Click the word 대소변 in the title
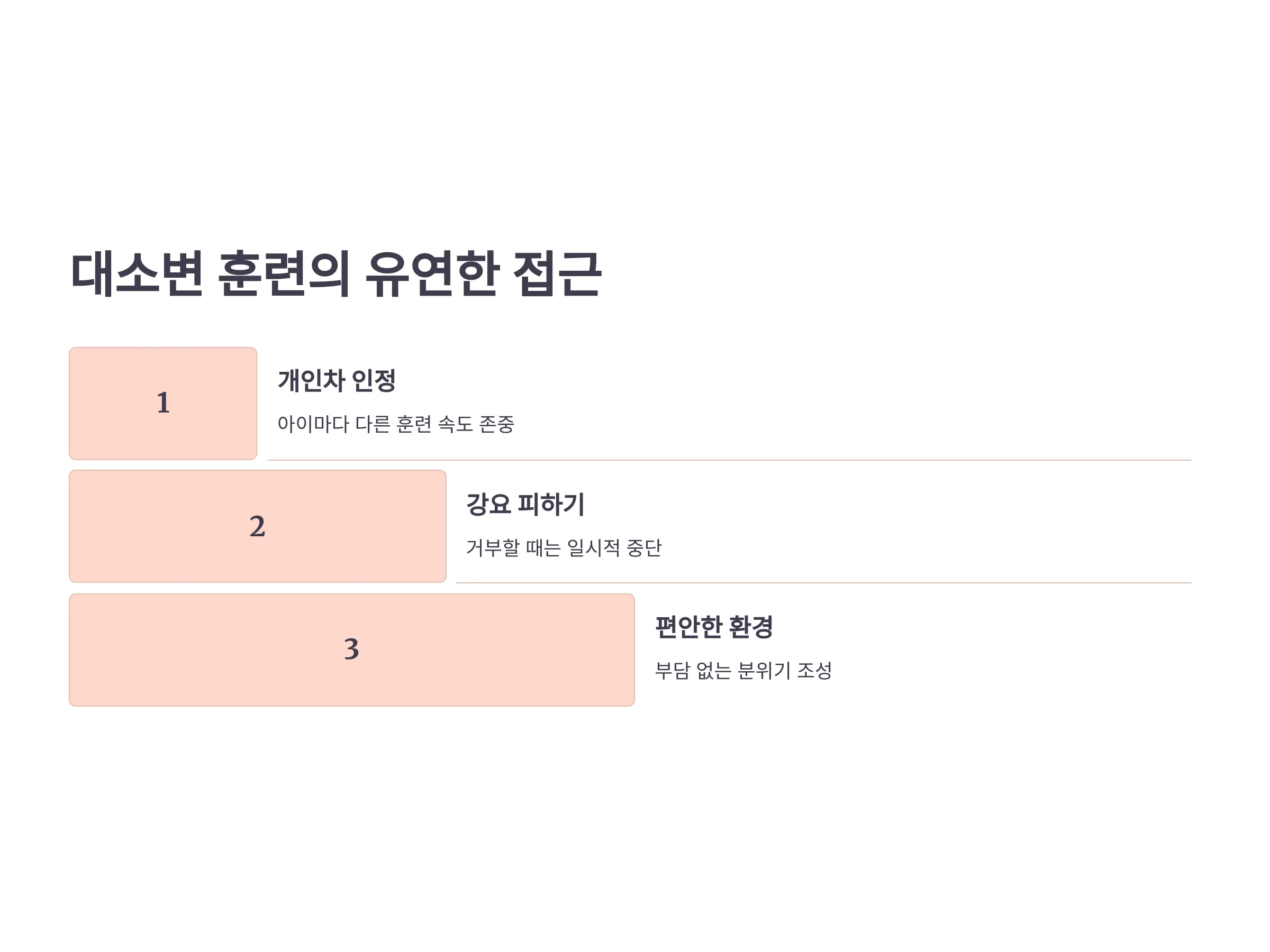 [x=137, y=274]
